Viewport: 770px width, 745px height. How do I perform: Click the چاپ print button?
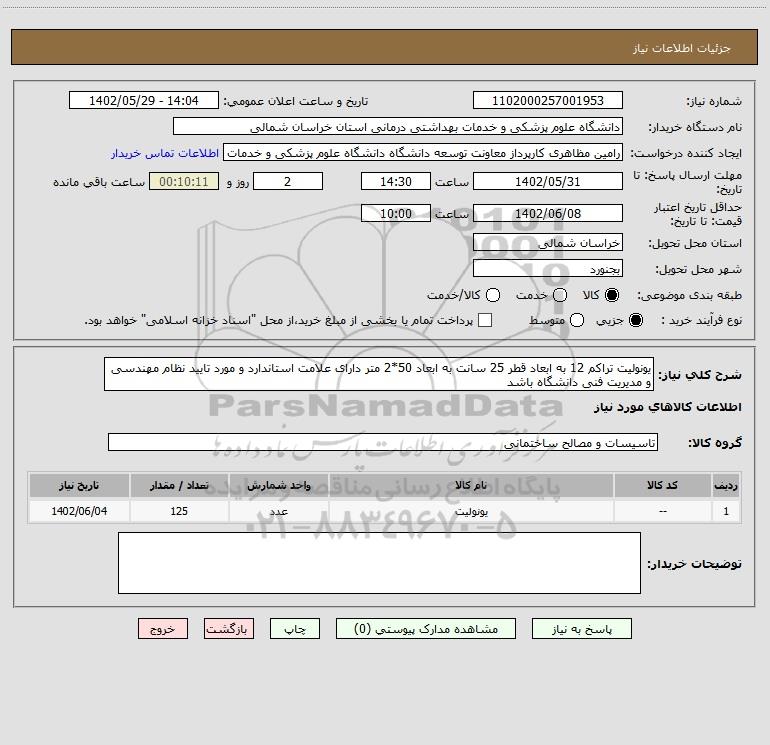click(295, 629)
